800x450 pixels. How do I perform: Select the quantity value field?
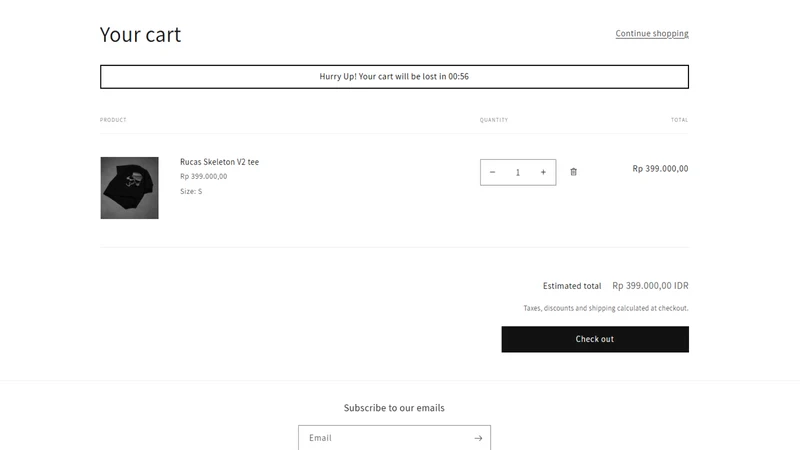click(x=518, y=172)
